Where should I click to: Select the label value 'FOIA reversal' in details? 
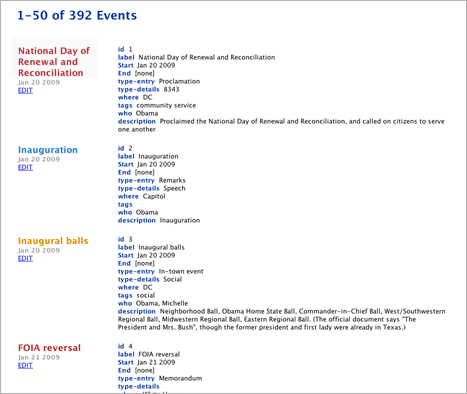point(159,354)
